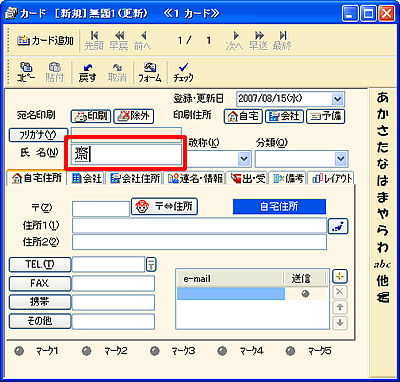Select 会社 as print address

tap(284, 116)
